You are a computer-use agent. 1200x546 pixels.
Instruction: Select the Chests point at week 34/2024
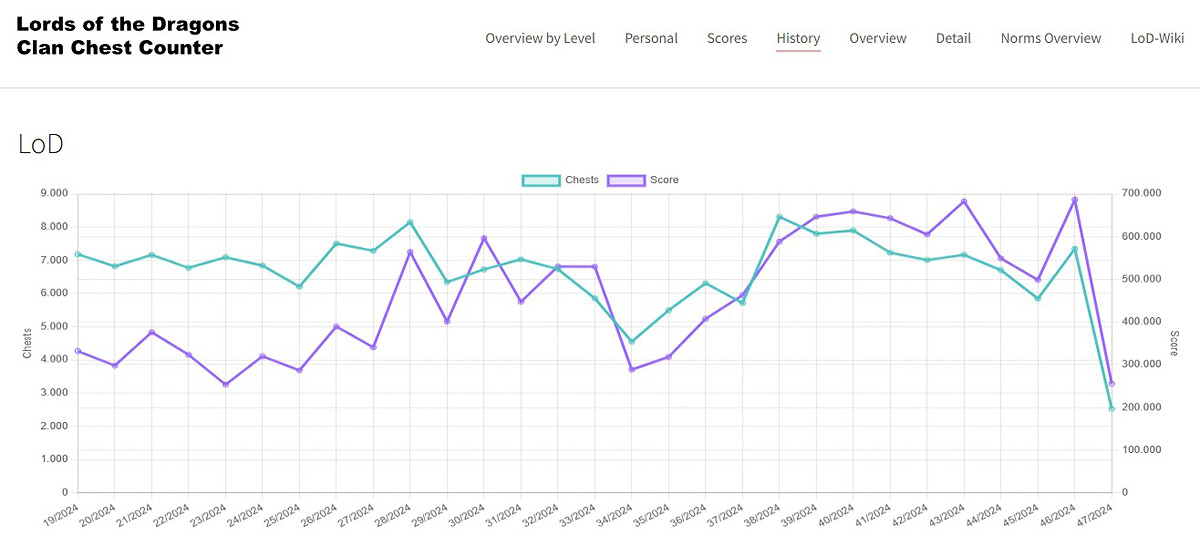(x=632, y=342)
